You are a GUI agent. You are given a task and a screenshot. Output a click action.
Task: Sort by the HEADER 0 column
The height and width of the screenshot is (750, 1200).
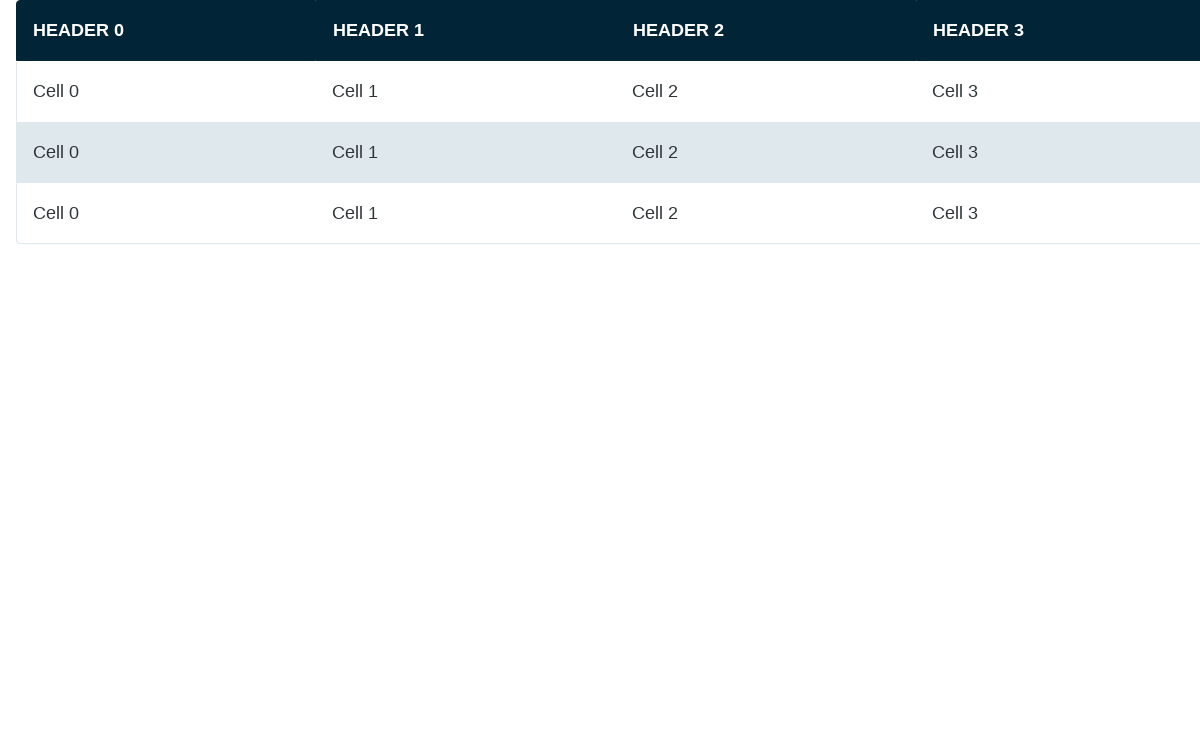[78, 30]
